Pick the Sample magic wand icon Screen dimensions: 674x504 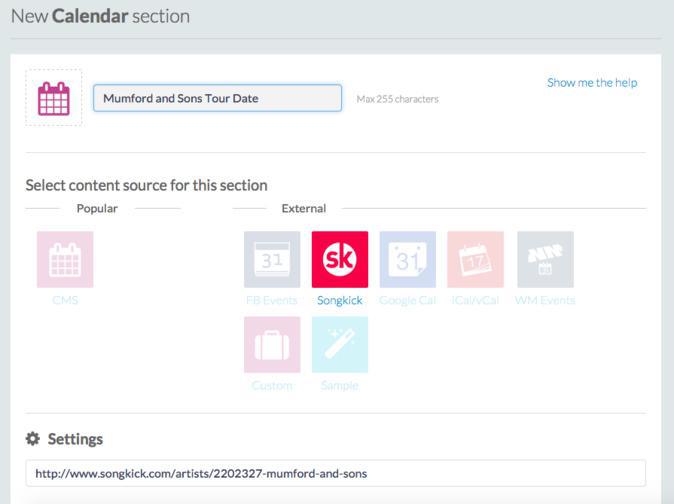tap(340, 345)
